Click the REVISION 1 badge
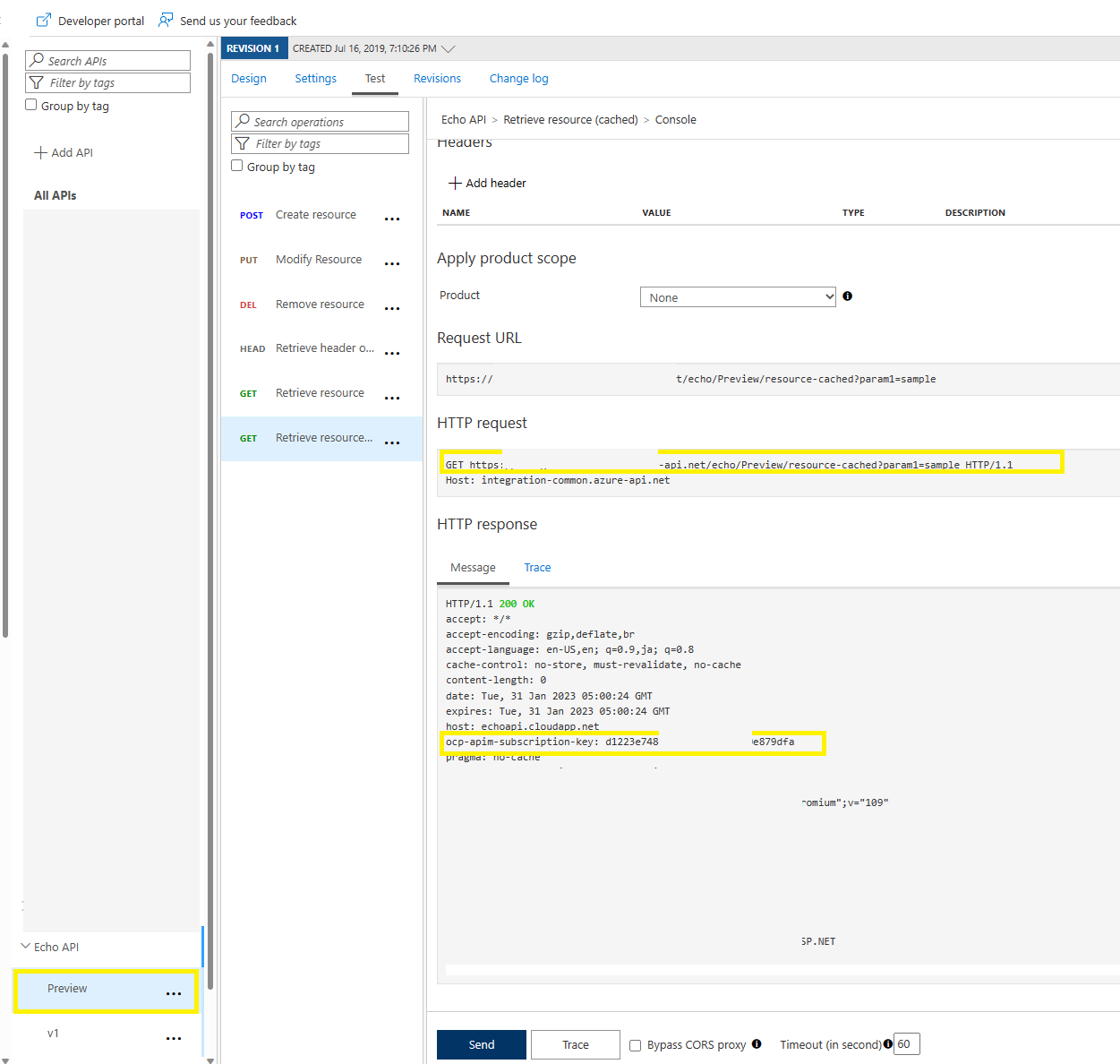Screen dimensions: 1120x1064 pyautogui.click(x=254, y=48)
